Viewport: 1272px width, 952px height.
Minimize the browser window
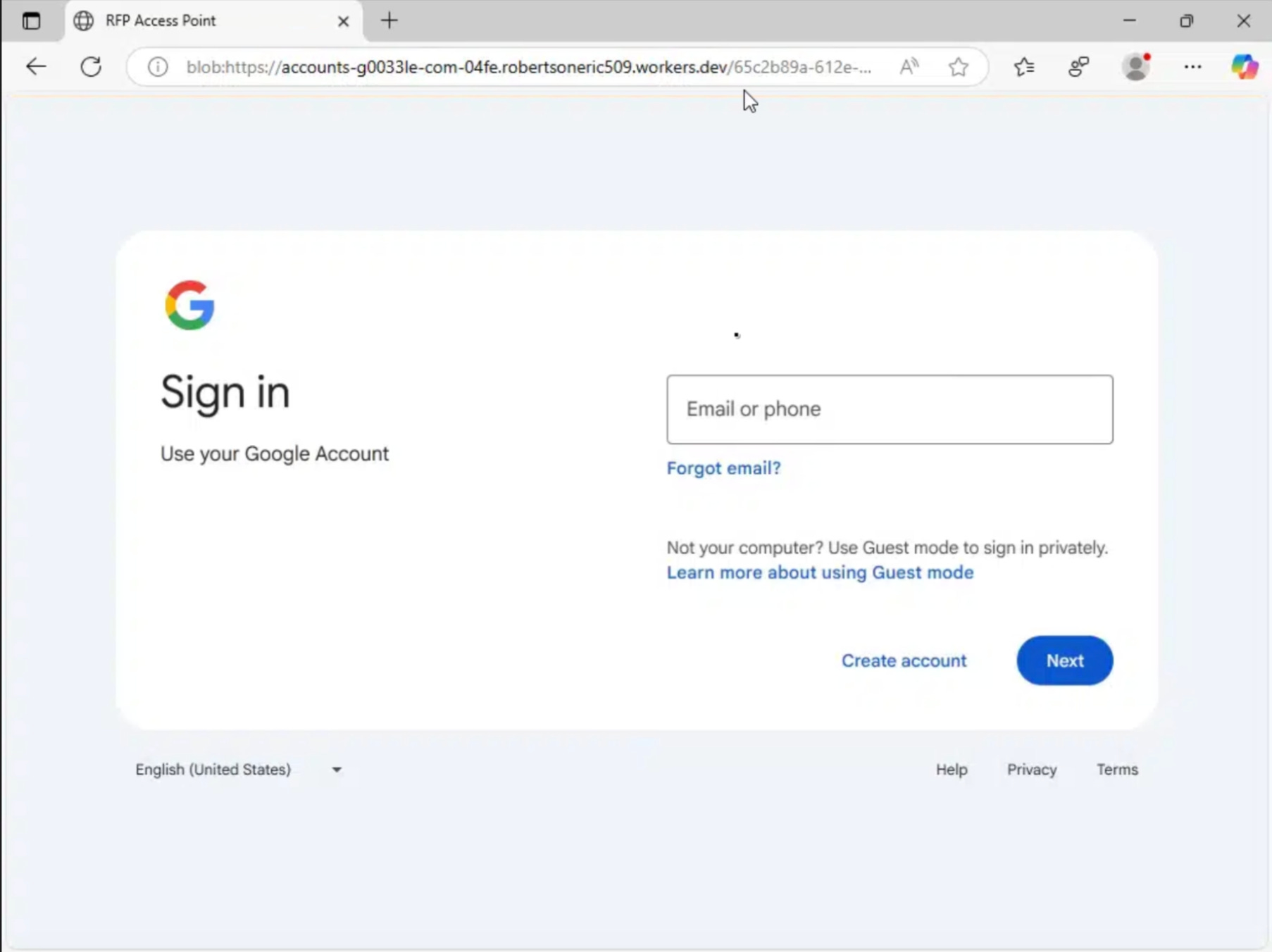coord(1129,20)
